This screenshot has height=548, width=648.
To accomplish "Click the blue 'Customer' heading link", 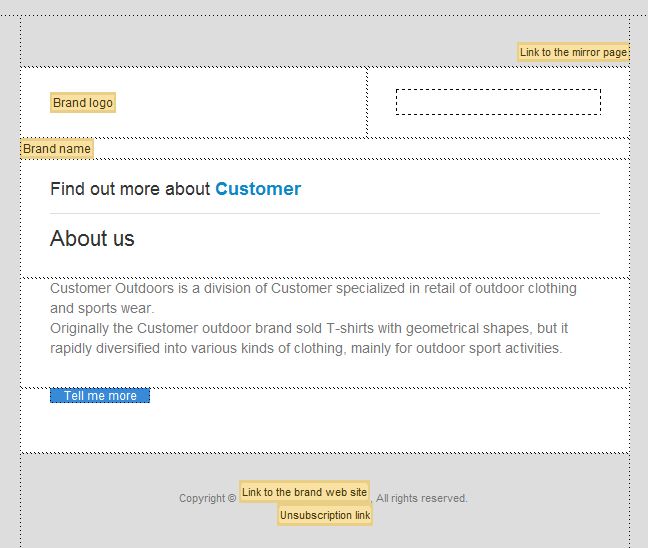I will tap(258, 189).
